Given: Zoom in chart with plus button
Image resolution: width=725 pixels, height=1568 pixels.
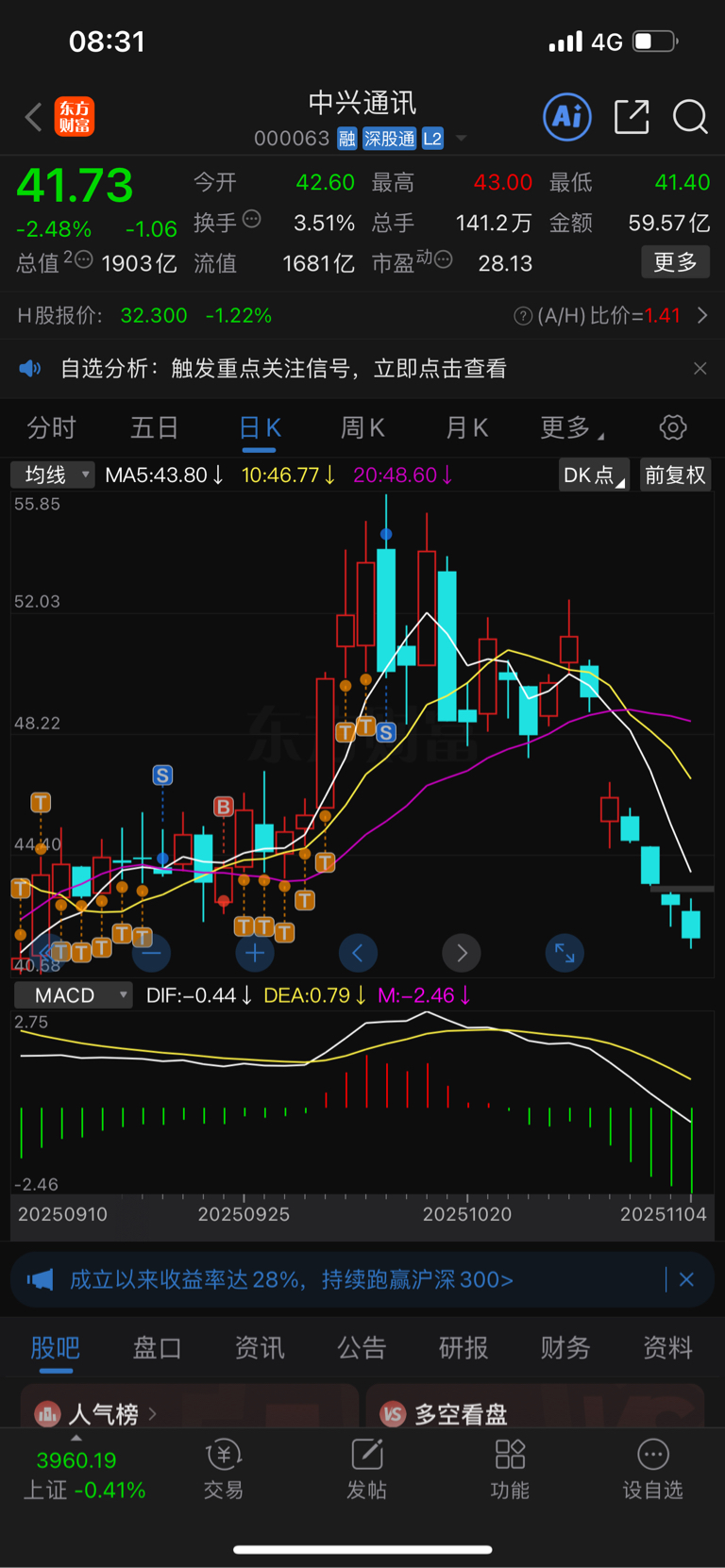Looking at the screenshot, I should pyautogui.click(x=255, y=953).
